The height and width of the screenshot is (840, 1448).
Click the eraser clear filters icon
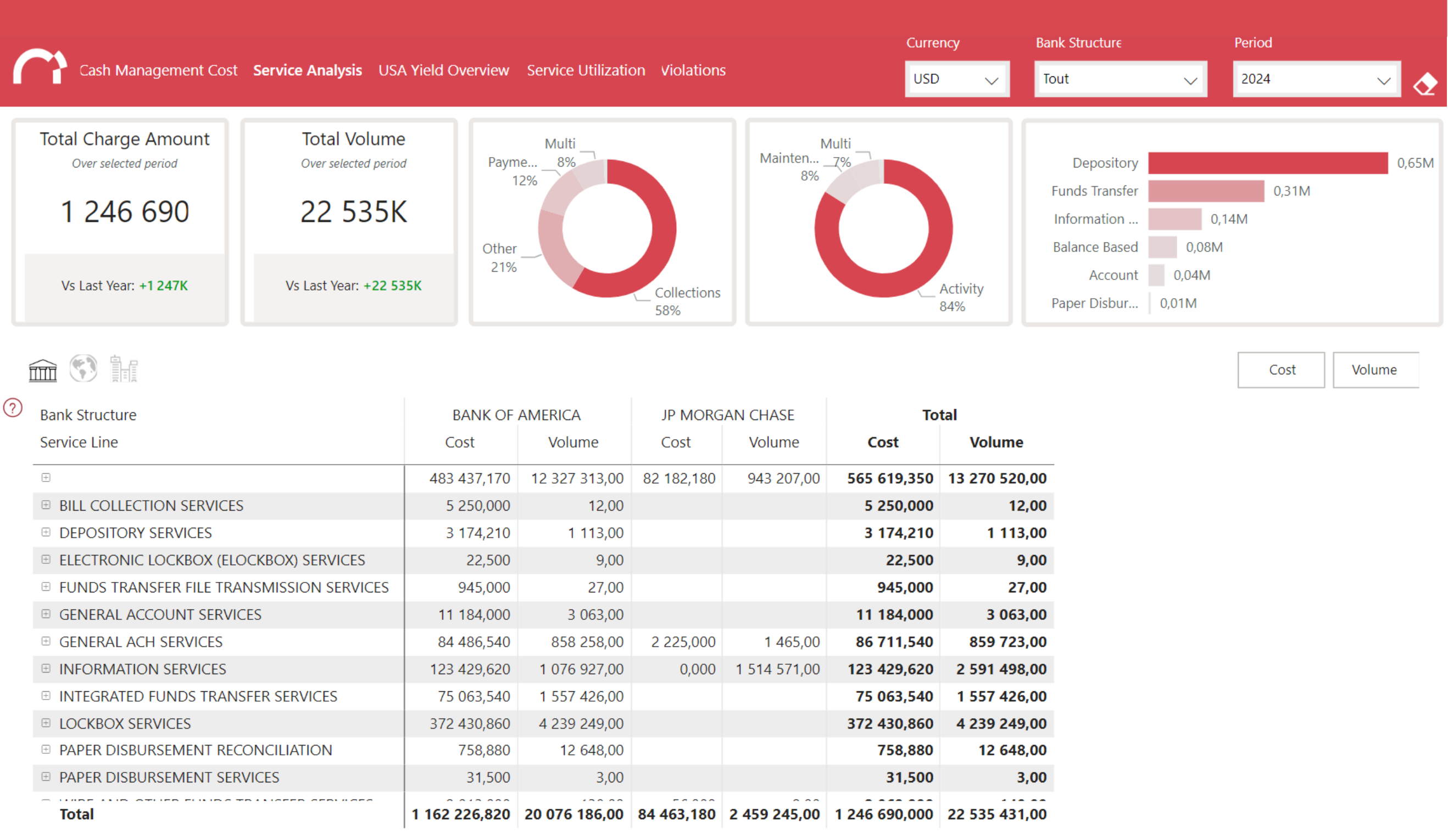(1424, 85)
